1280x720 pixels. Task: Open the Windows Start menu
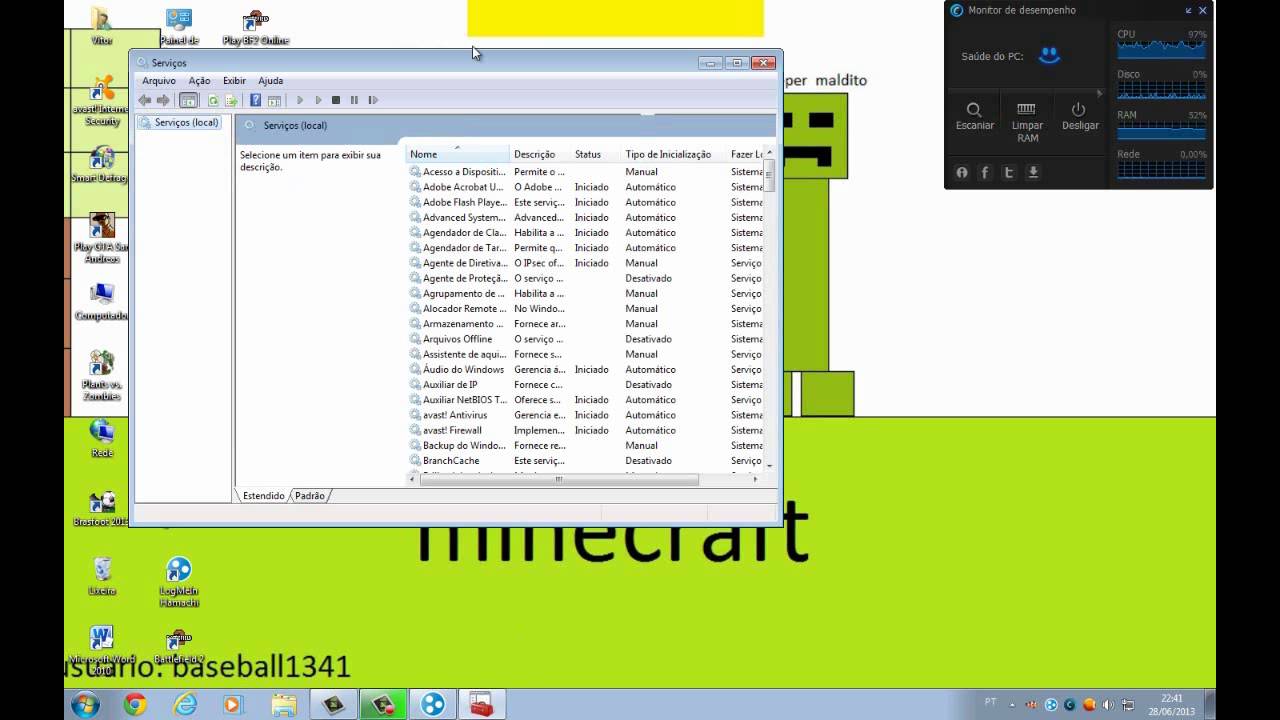click(x=85, y=704)
